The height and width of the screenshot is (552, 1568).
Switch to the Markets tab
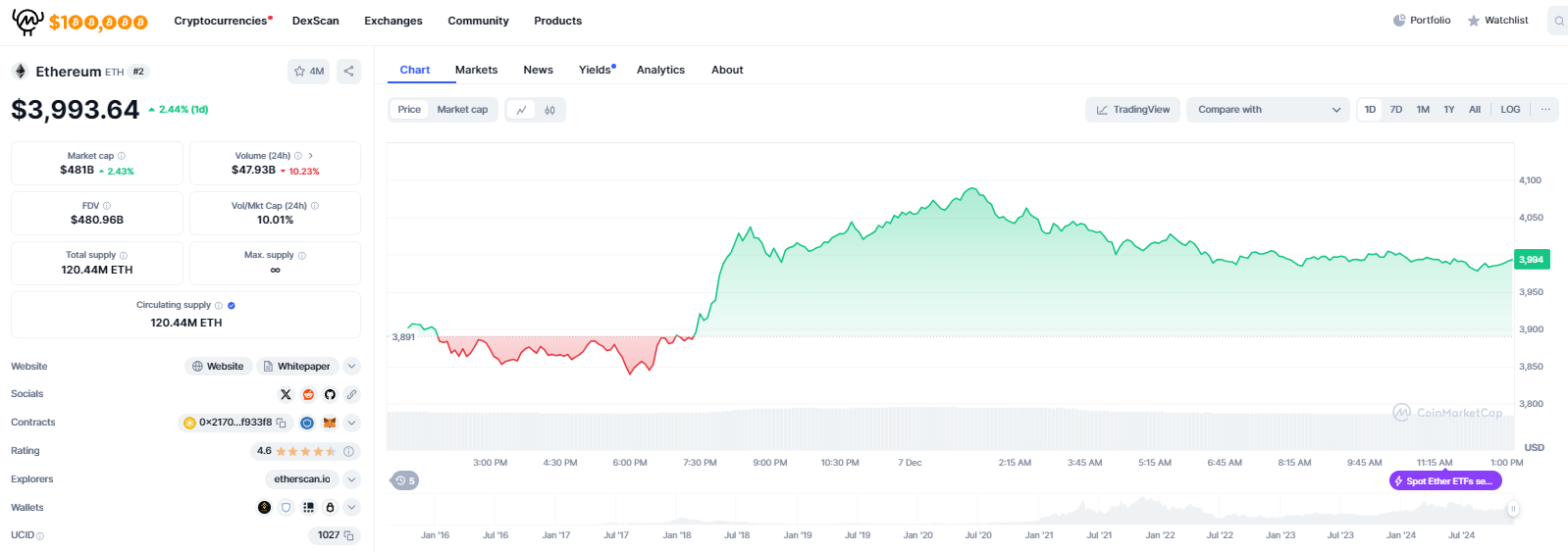click(476, 71)
